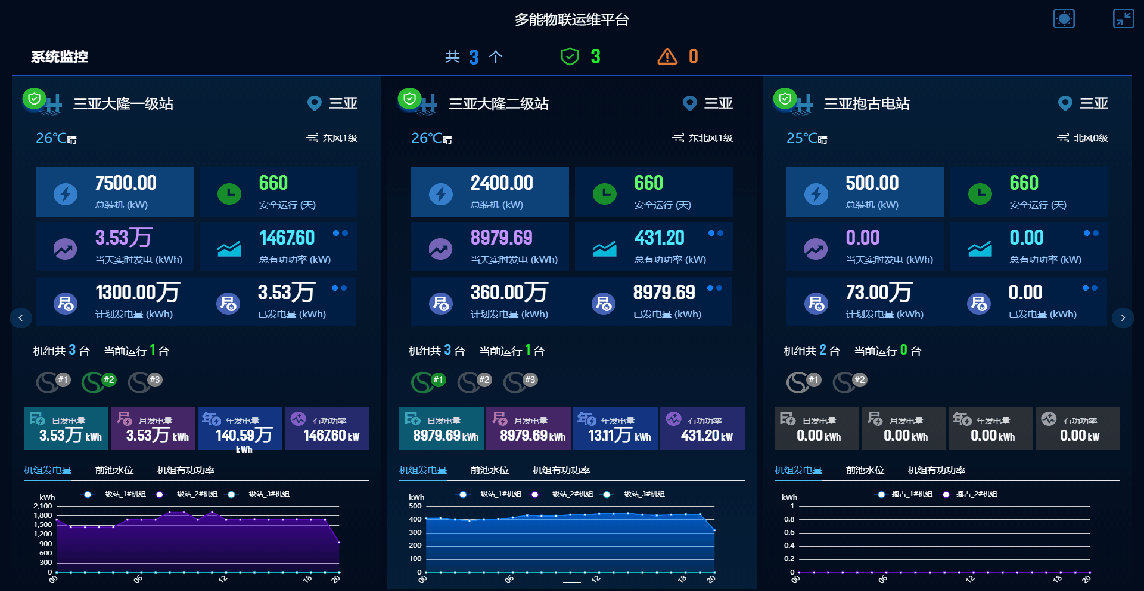Select unit #3 icon in 三亚大隆一级站
Viewport: 1144px width, 591px height.
(146, 382)
